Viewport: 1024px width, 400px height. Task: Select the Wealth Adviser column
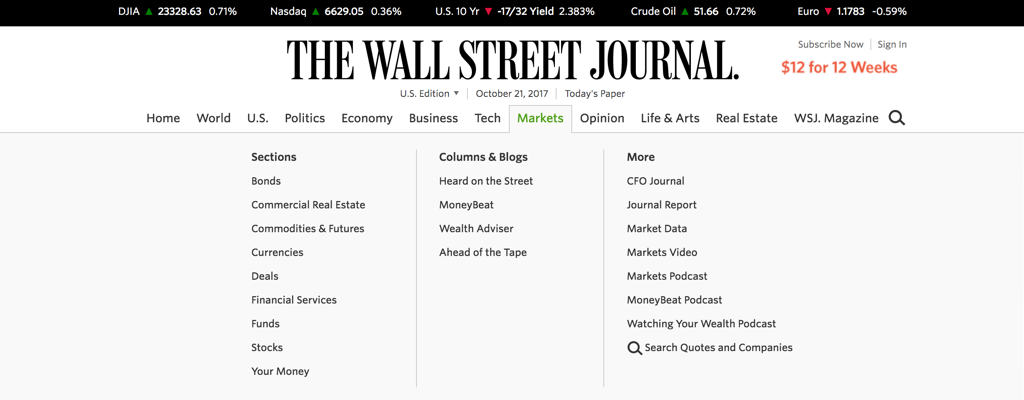coord(476,229)
